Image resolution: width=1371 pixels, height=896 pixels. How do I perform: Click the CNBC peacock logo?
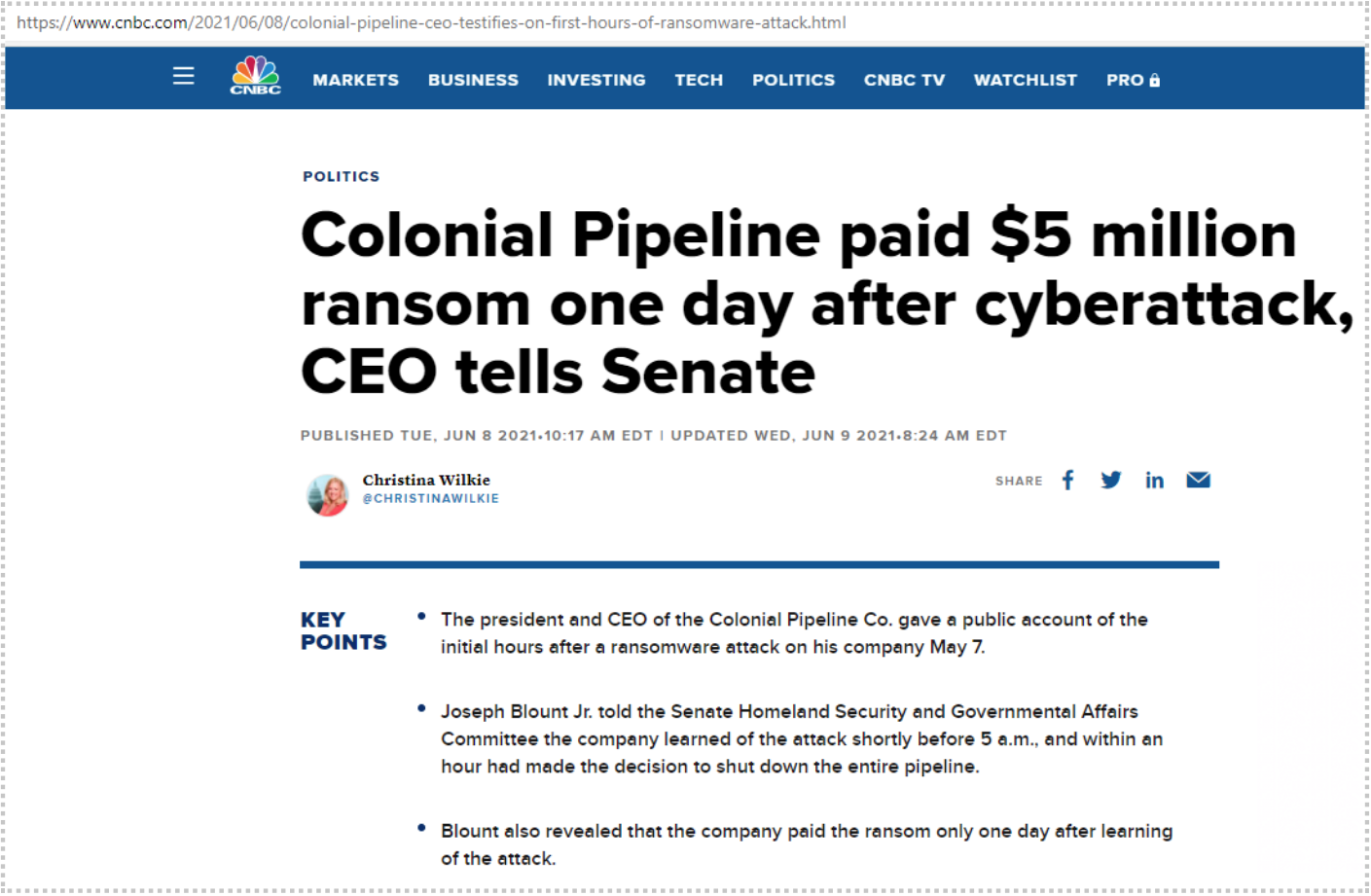pyautogui.click(x=255, y=76)
